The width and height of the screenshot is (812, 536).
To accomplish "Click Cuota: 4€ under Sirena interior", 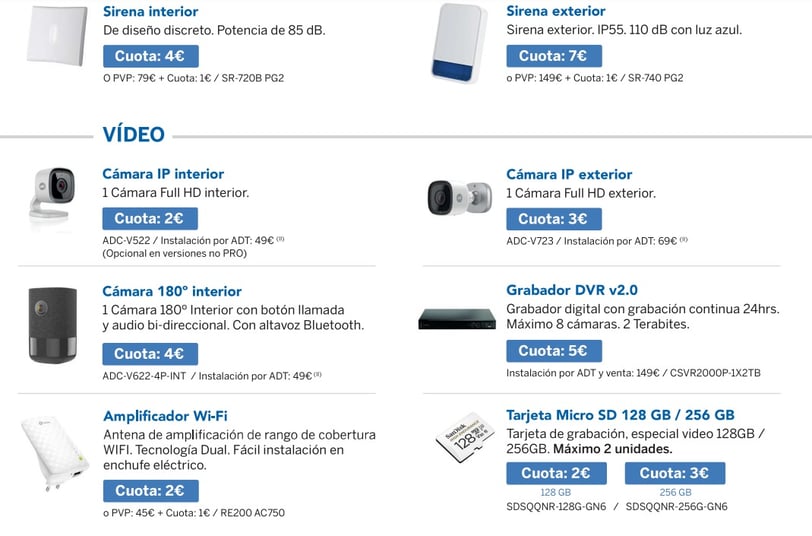I will click(x=151, y=56).
